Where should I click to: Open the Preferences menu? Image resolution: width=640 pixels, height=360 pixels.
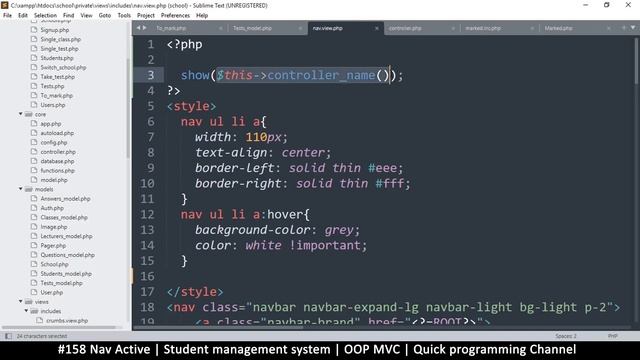pos(176,16)
